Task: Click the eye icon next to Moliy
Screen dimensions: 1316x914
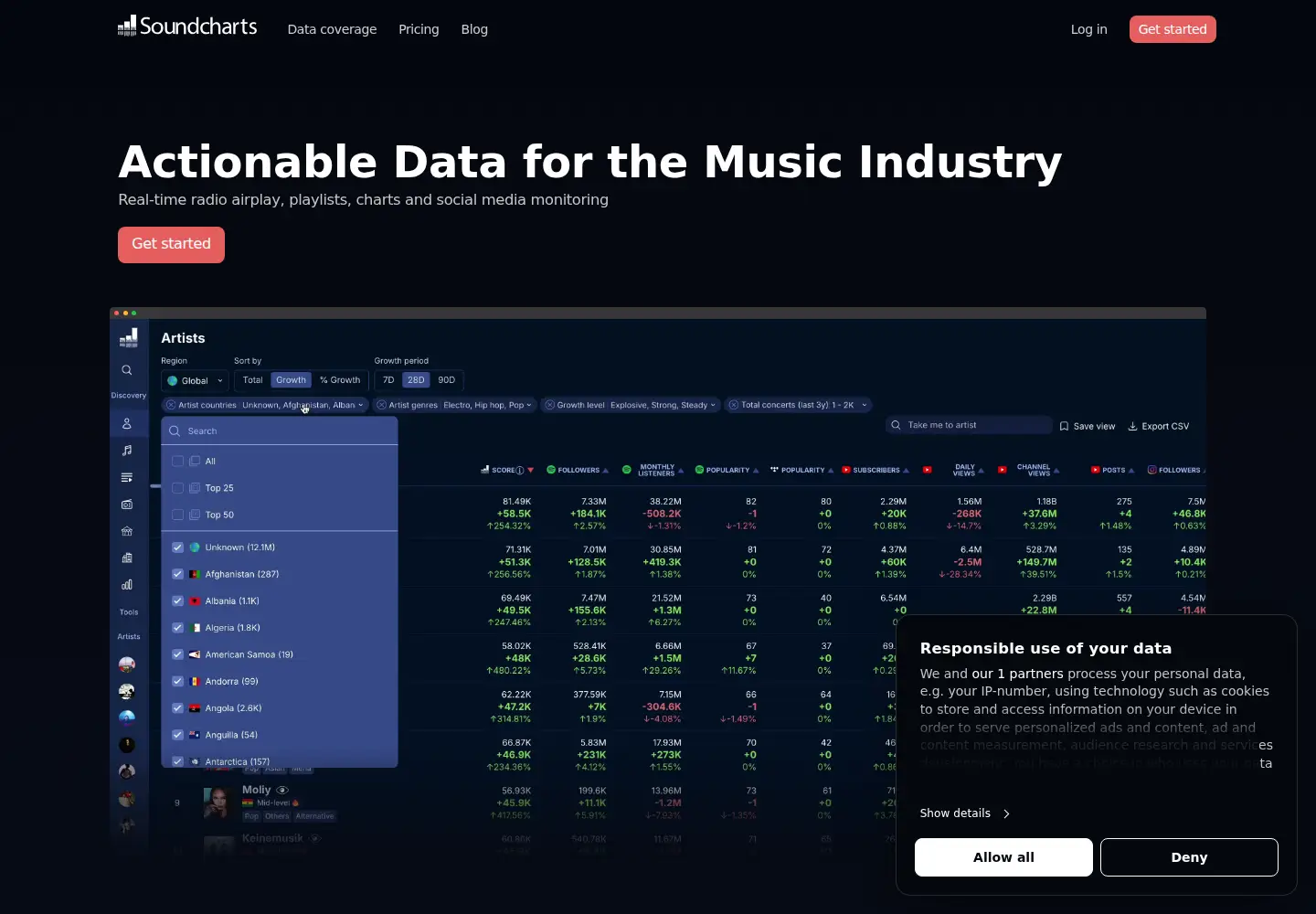Action: [x=282, y=790]
